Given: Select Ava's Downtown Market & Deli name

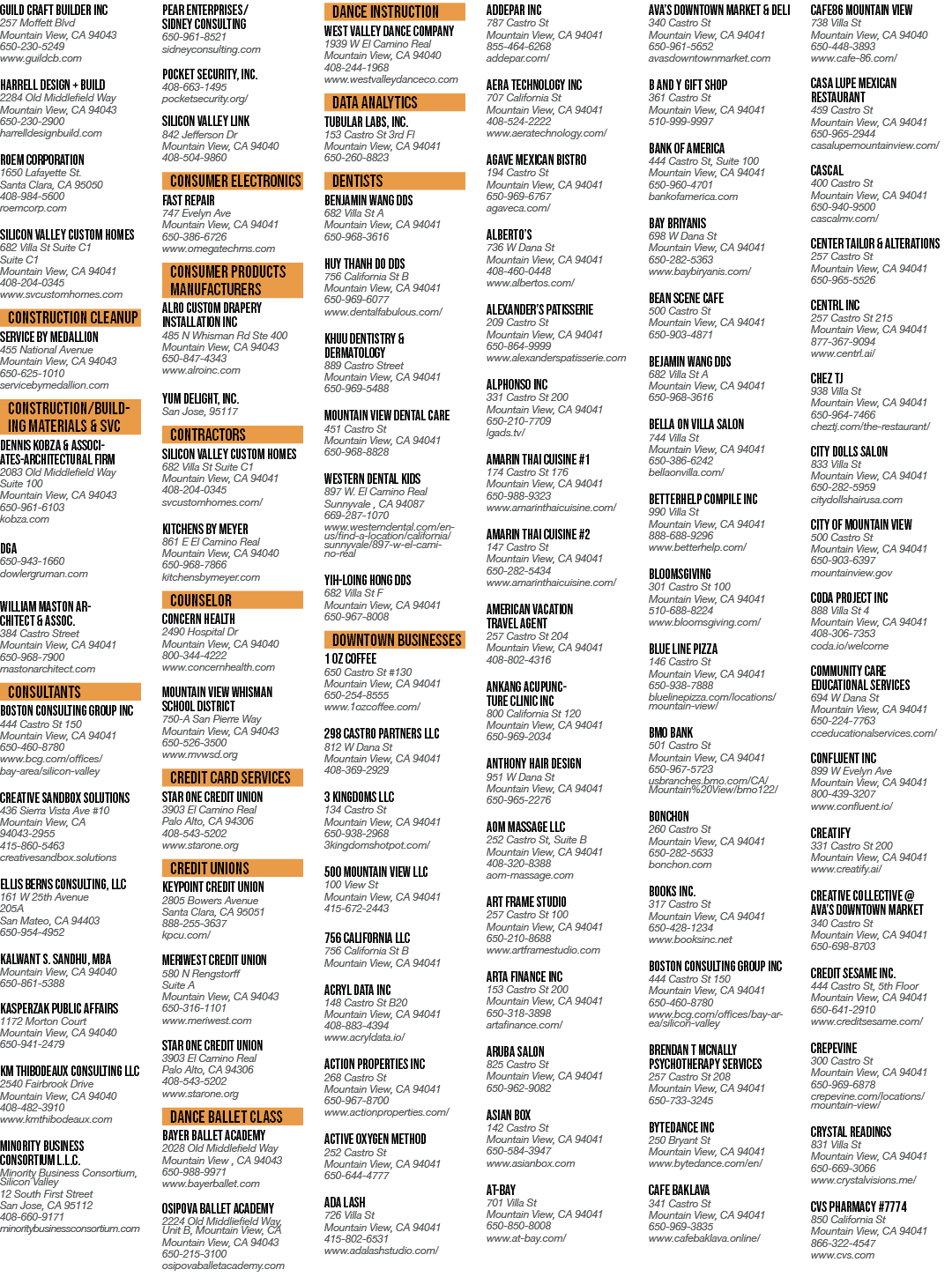Looking at the screenshot, I should tap(719, 10).
